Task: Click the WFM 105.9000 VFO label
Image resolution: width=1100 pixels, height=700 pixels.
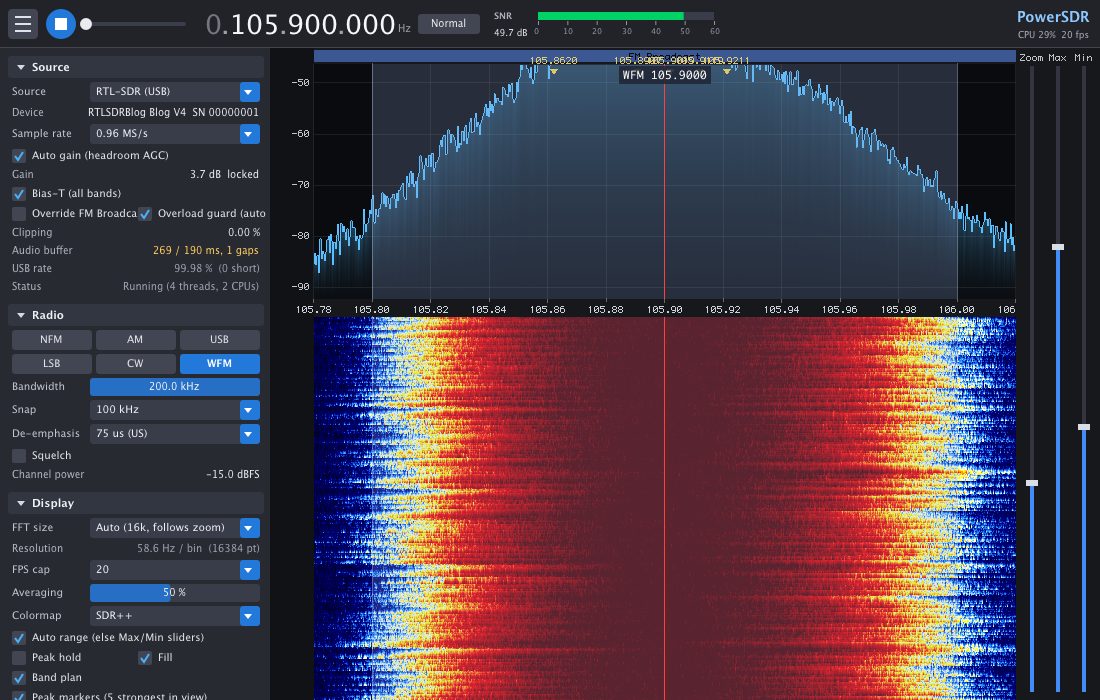Action: tap(664, 75)
